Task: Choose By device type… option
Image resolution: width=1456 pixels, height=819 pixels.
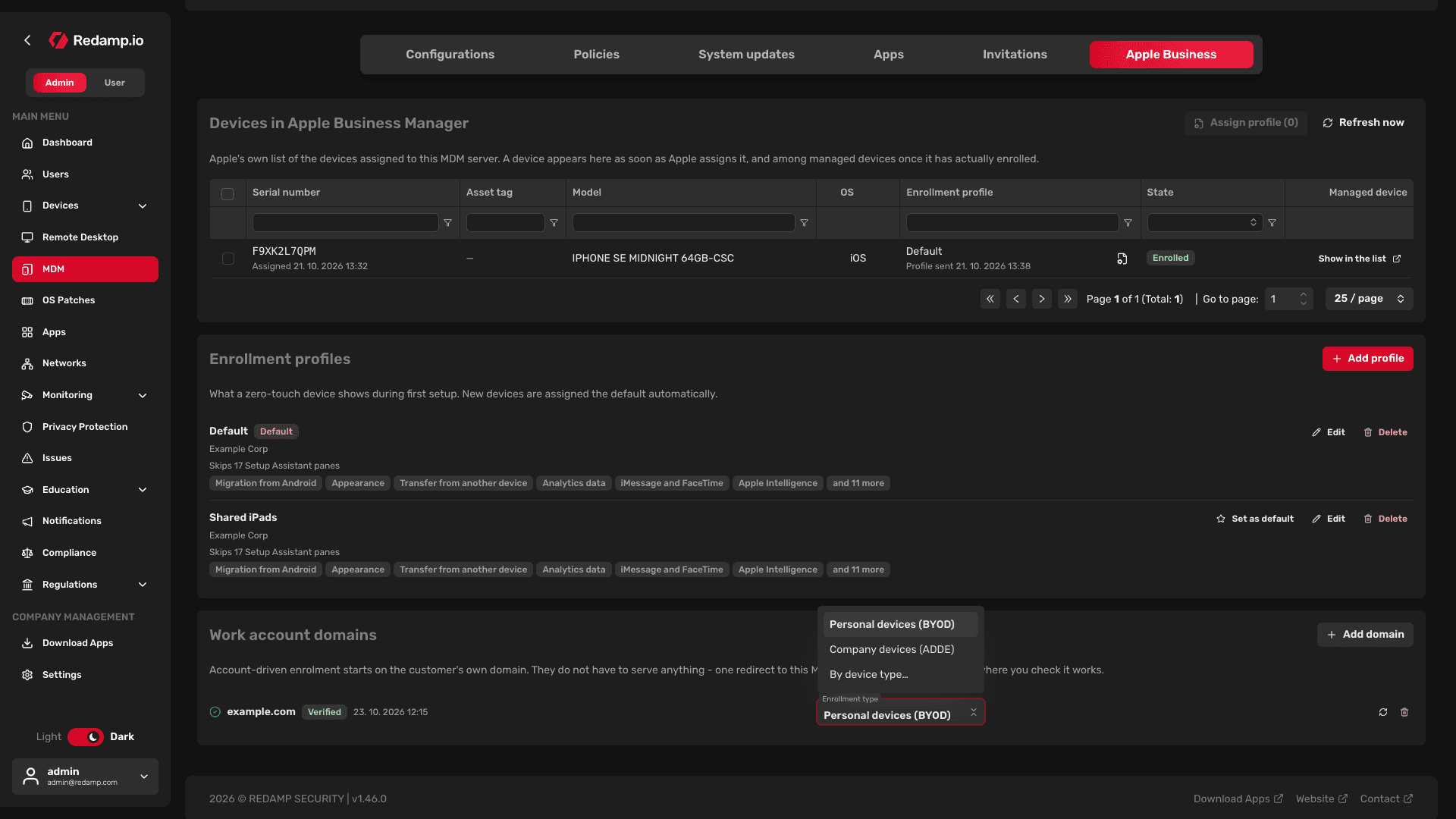Action: [901, 674]
